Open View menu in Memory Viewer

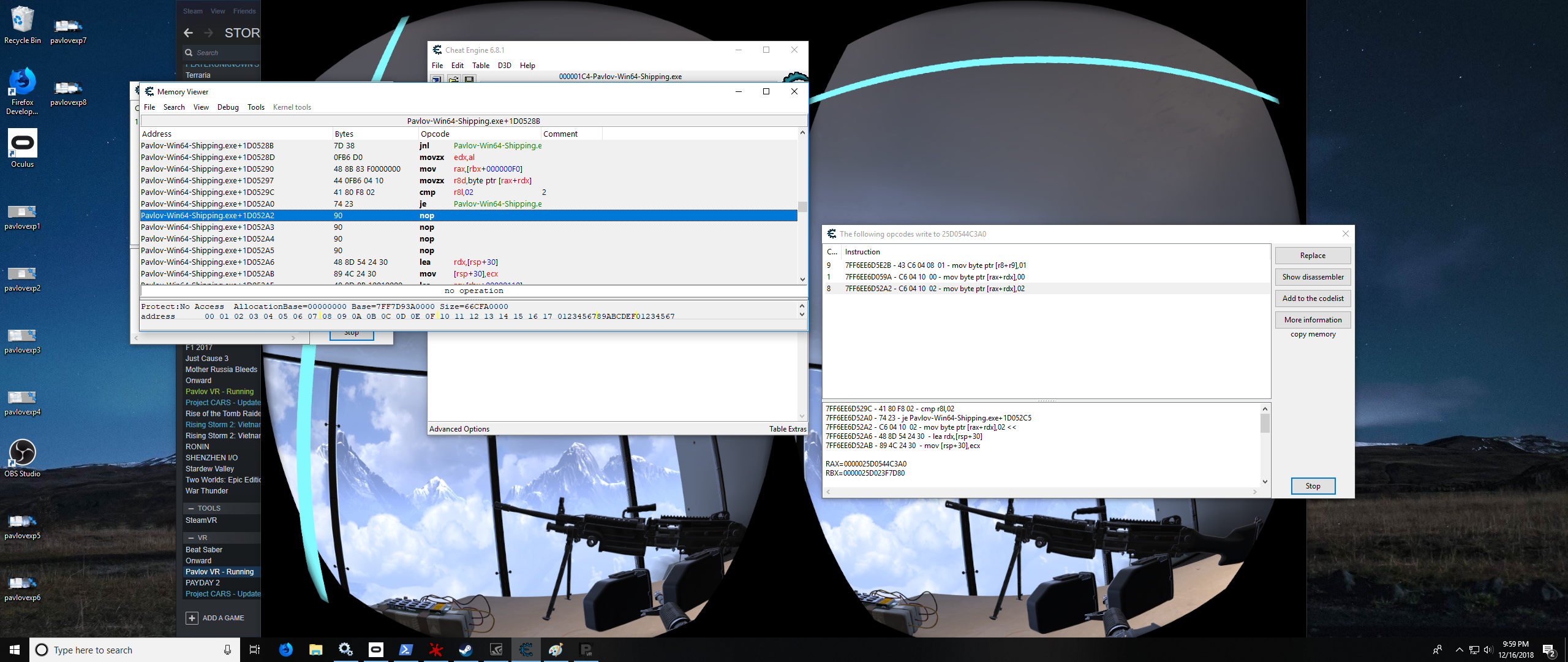pyautogui.click(x=201, y=107)
